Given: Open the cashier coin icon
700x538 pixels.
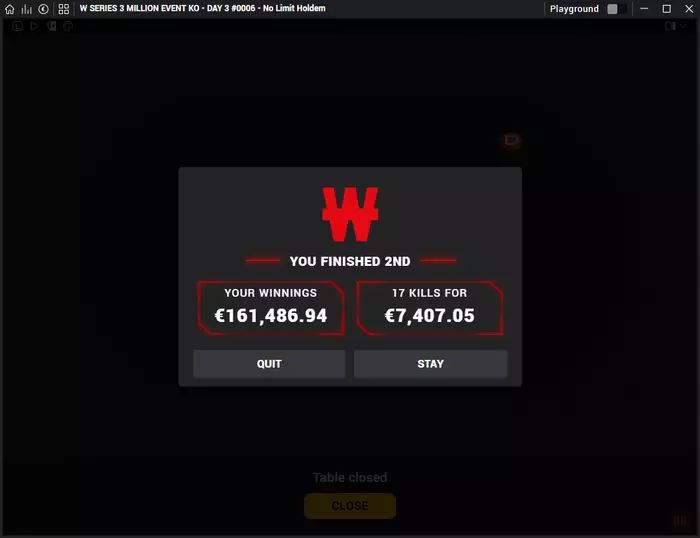Looking at the screenshot, I should [43, 9].
